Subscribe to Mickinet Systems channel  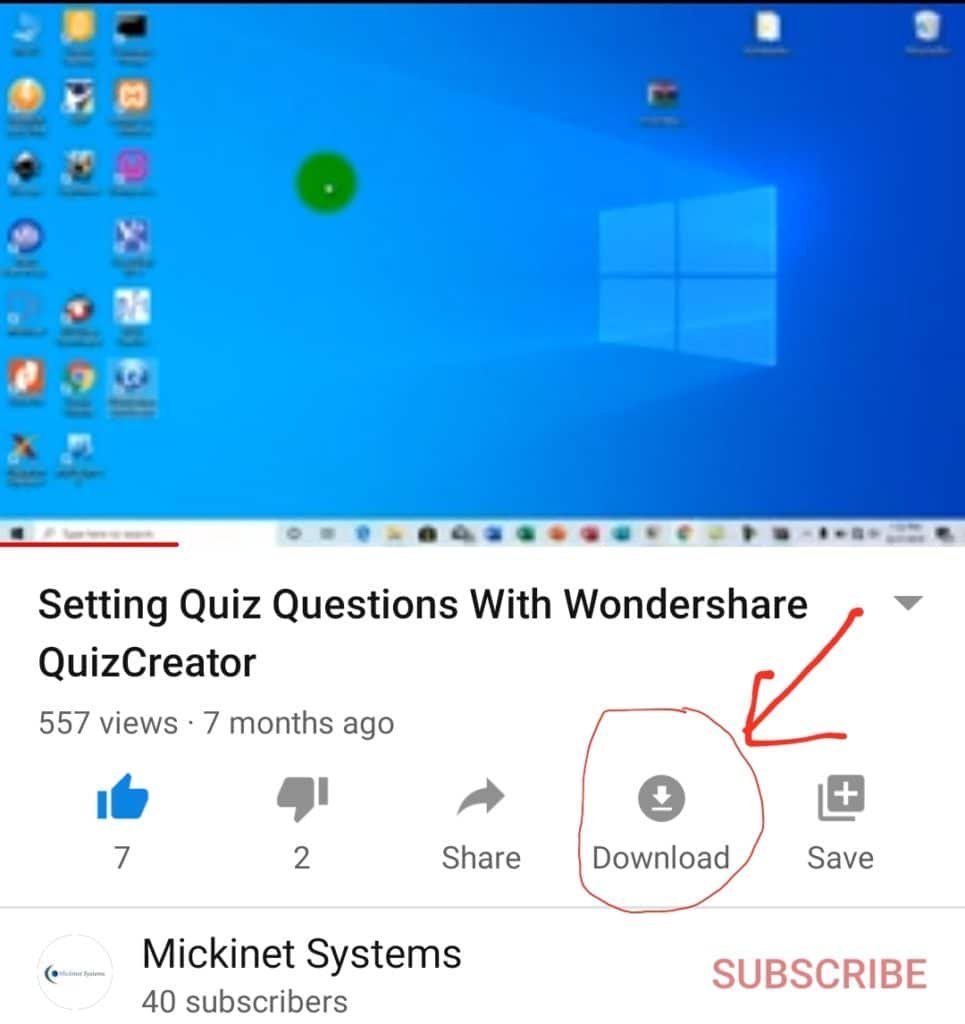(x=819, y=974)
